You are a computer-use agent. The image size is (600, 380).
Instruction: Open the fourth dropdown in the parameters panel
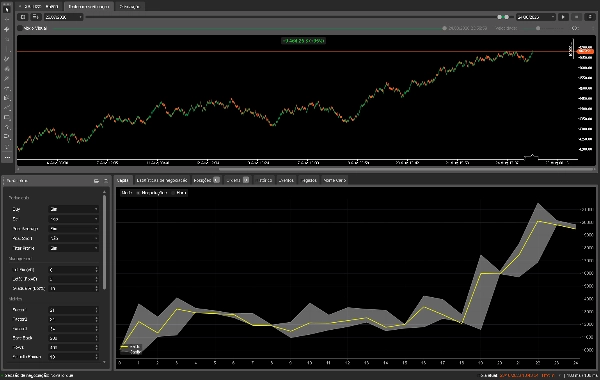point(73,238)
